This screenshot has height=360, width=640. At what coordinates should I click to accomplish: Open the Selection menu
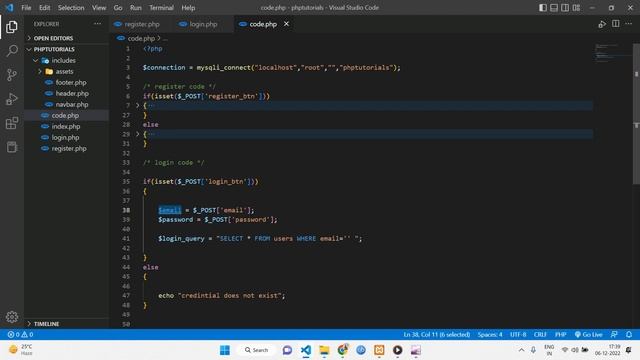coord(71,7)
